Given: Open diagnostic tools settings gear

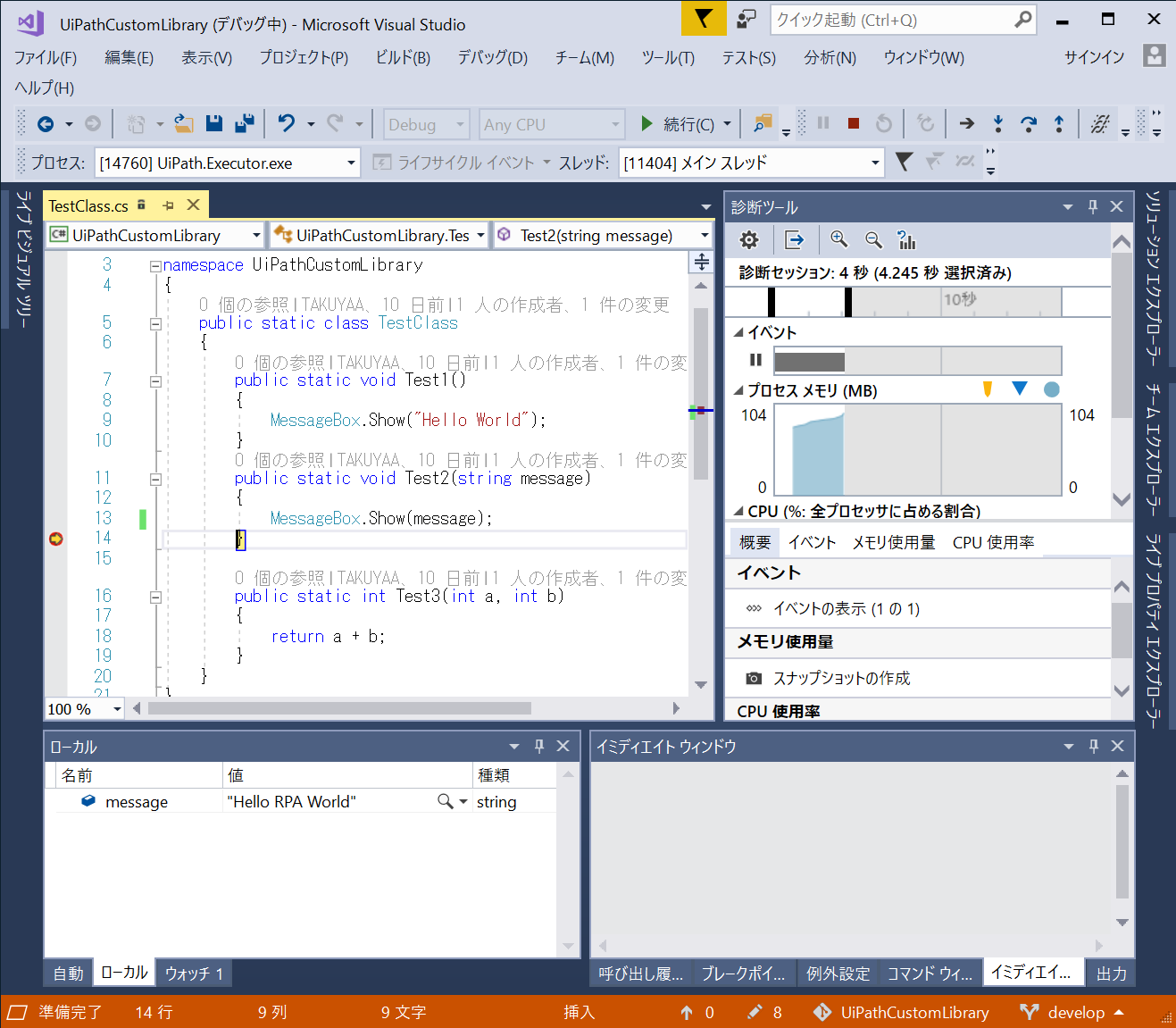Looking at the screenshot, I should pyautogui.click(x=749, y=239).
